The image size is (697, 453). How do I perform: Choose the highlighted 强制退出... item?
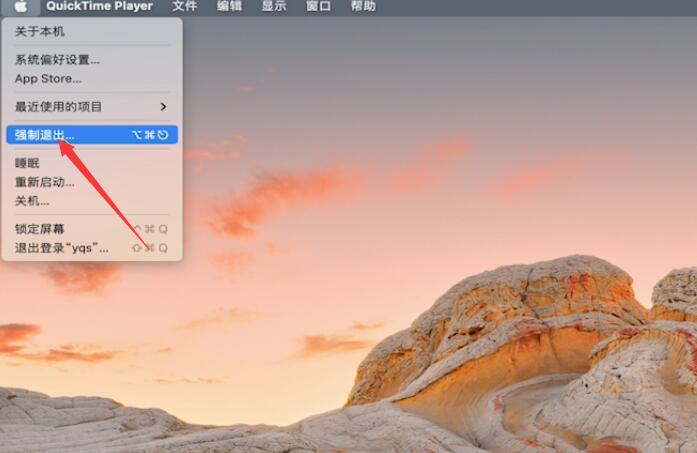tap(45, 134)
